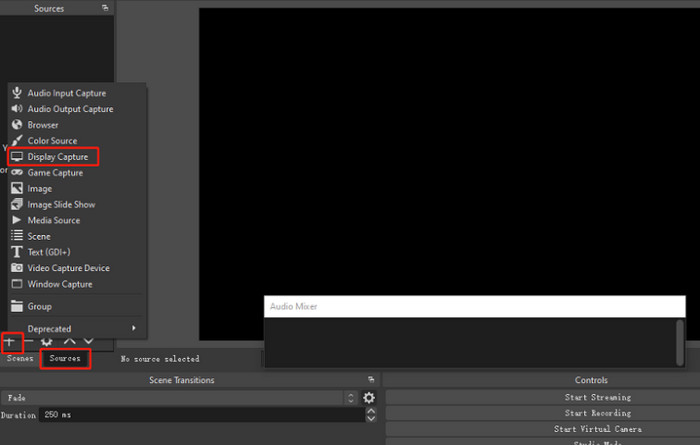Screen dimensions: 700x445
Task: Open transition settings gear next to Fade
Action: pyautogui.click(x=369, y=398)
